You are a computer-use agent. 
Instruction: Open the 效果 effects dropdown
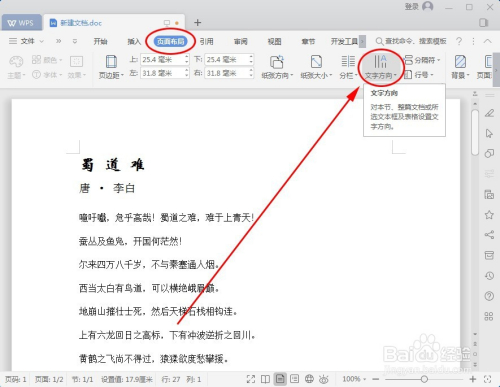pyautogui.click(x=77, y=67)
